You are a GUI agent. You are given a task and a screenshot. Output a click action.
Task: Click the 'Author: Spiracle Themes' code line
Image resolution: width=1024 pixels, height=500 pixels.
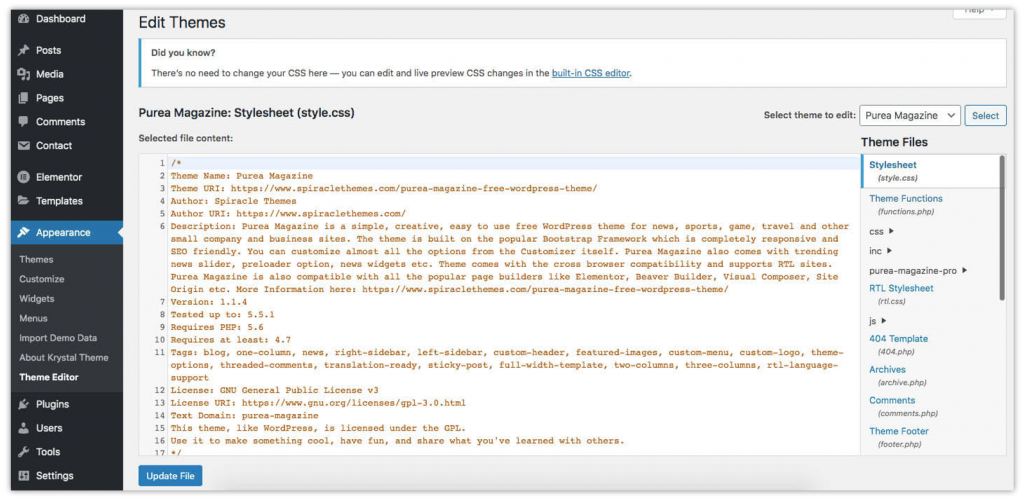point(233,201)
